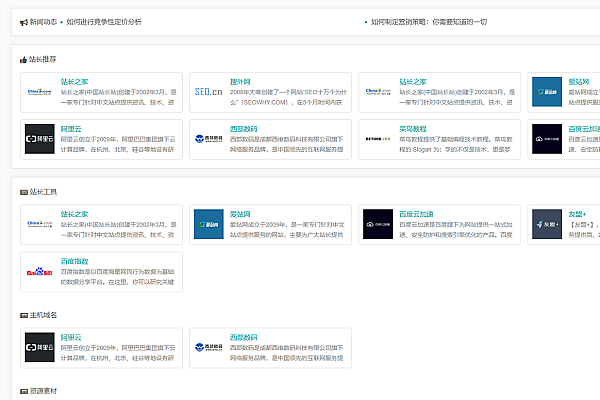Click the 站长之家 logo under 站长工具
The image size is (600, 400).
coord(40,224)
